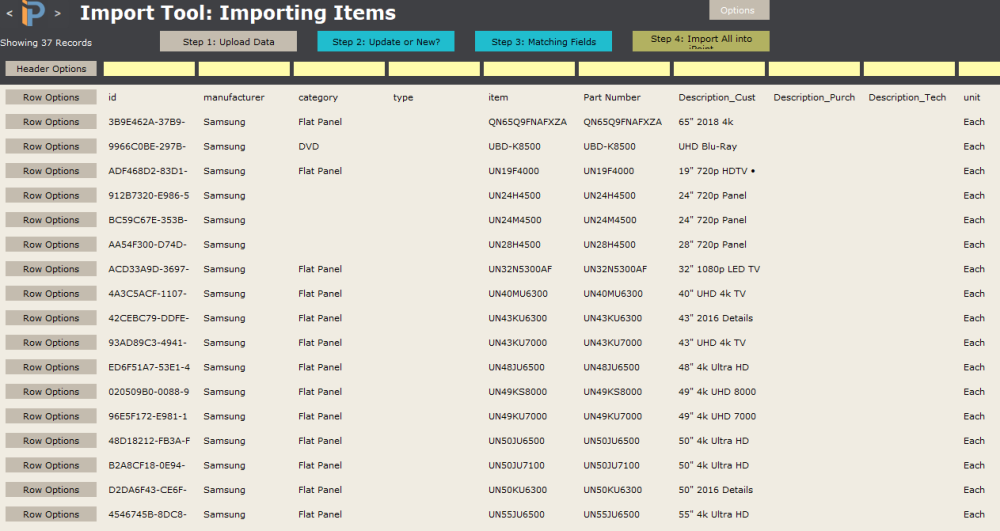Click the yellow field above item column
This screenshot has height=531, width=1000.
click(x=529, y=69)
